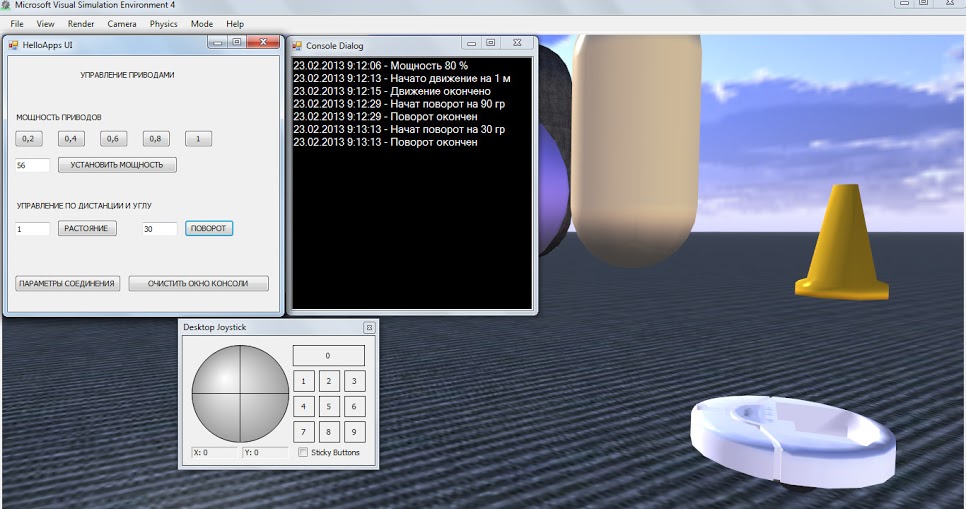
Task: Open the Help menu
Action: (x=235, y=24)
